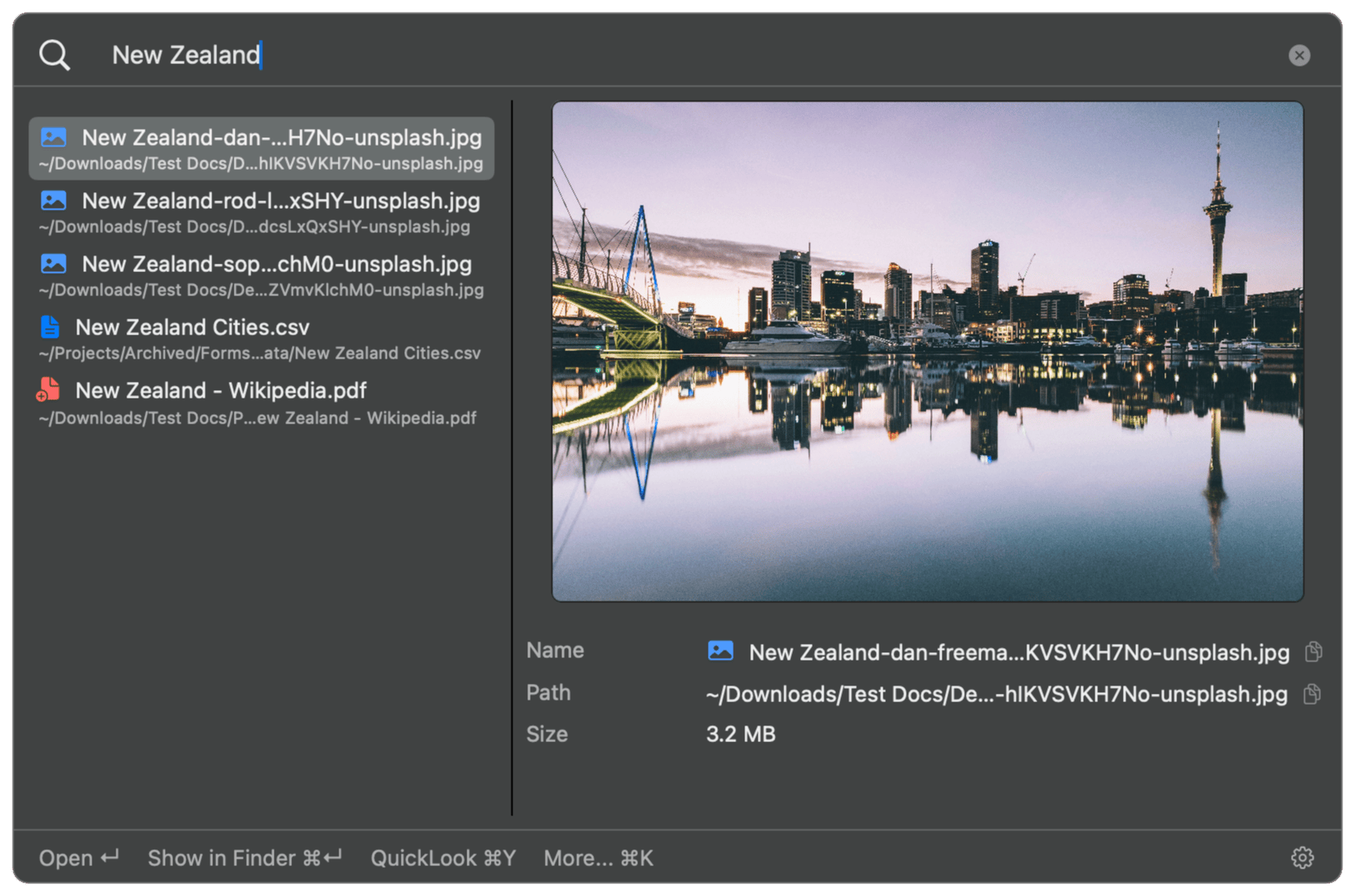Select the New Zealand - Wikipedia.pdf result

click(x=261, y=403)
